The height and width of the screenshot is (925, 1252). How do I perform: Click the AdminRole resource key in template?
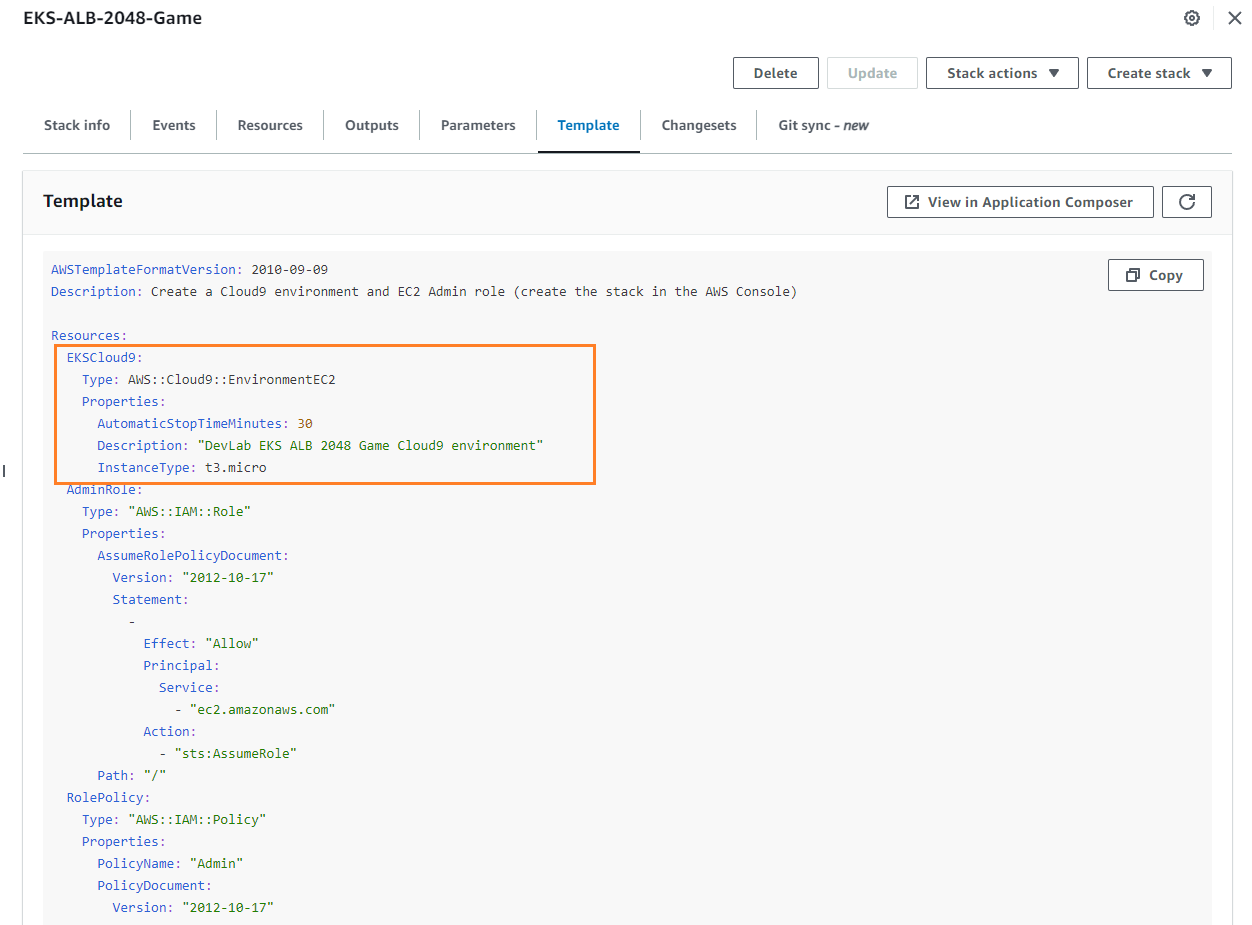click(x=104, y=489)
